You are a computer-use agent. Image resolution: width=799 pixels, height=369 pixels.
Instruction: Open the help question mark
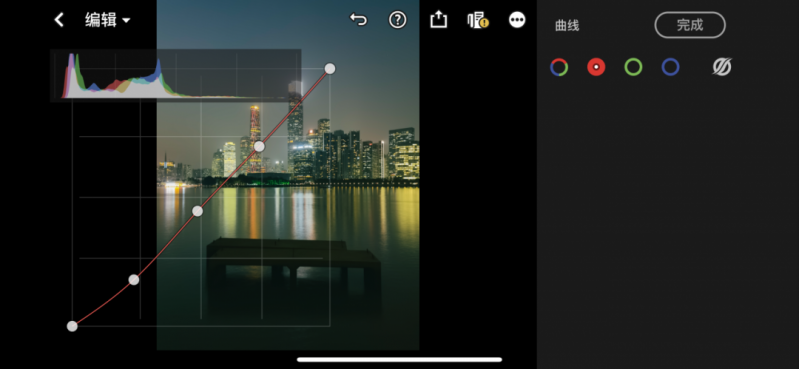(397, 20)
